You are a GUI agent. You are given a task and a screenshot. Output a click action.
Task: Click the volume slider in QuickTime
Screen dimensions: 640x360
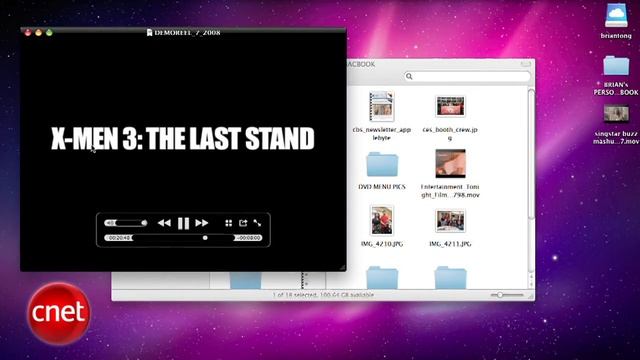[x=126, y=223]
